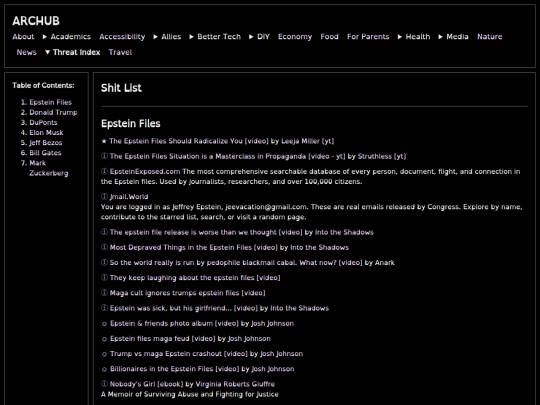The height and width of the screenshot is (405, 540).
Task: Open the Economy nav link
Action: (x=295, y=37)
